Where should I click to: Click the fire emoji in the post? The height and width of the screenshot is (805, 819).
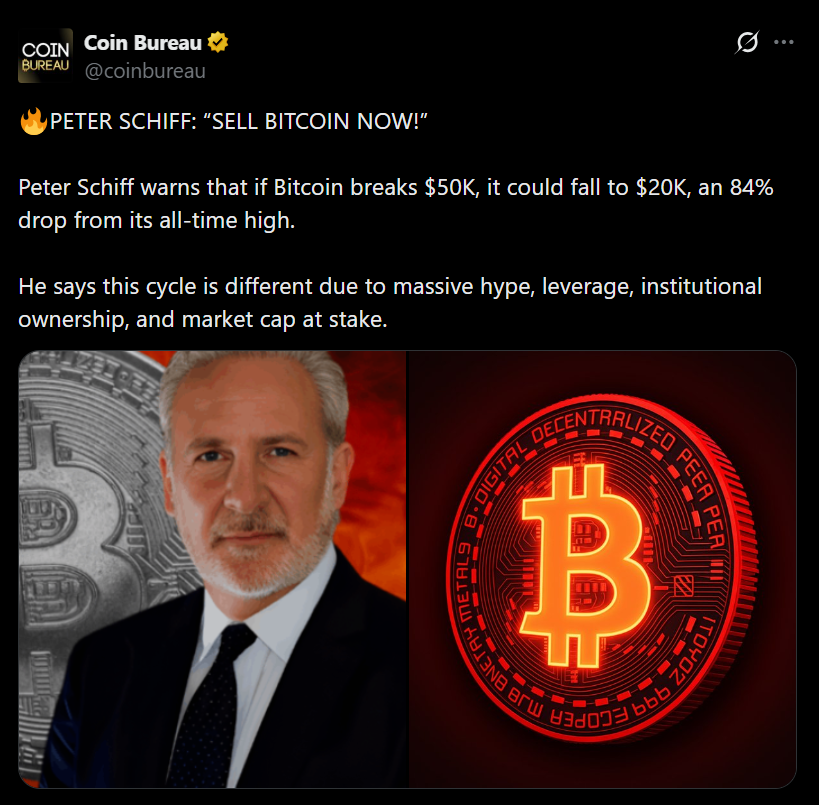click(33, 121)
